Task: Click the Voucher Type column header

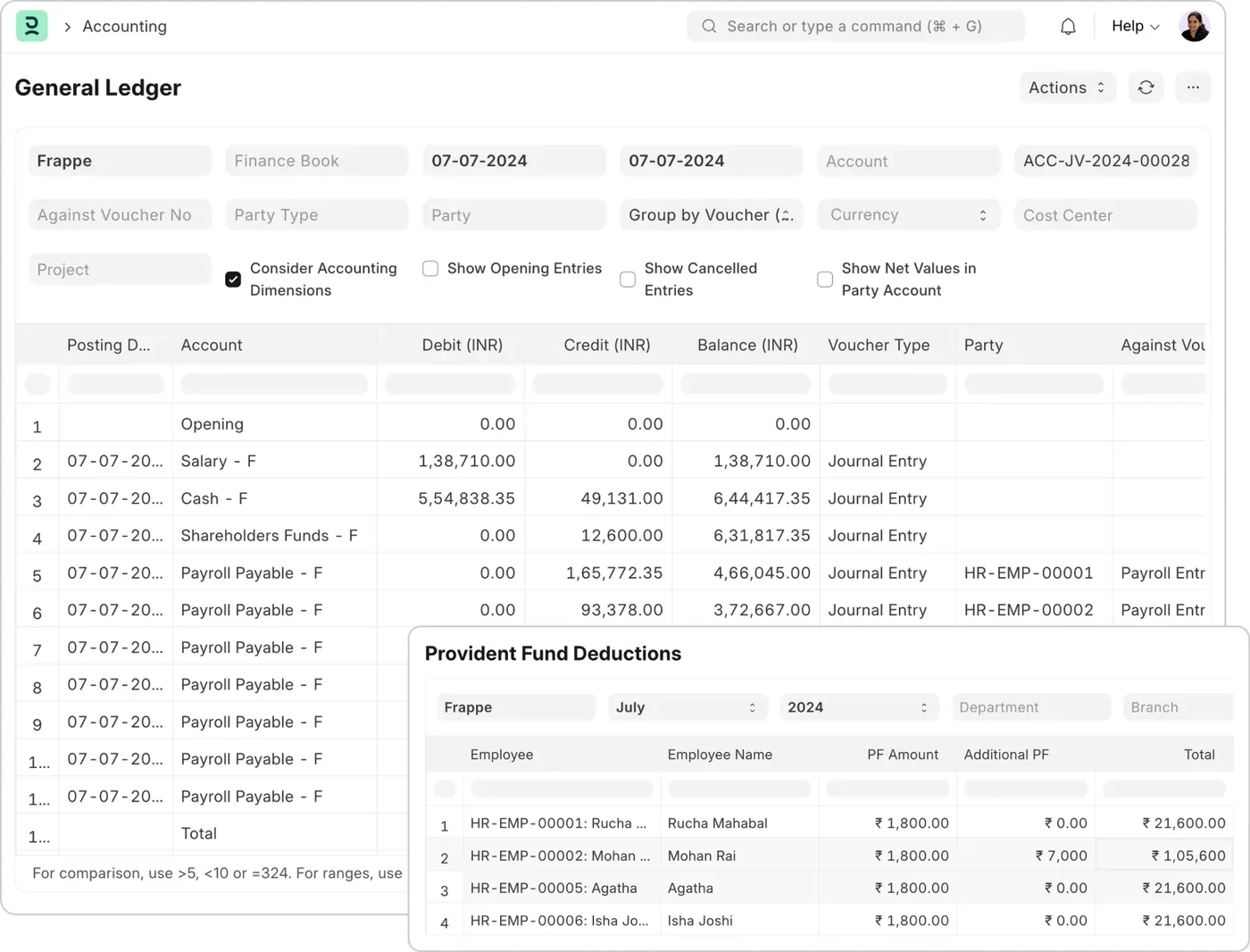Action: [879, 345]
